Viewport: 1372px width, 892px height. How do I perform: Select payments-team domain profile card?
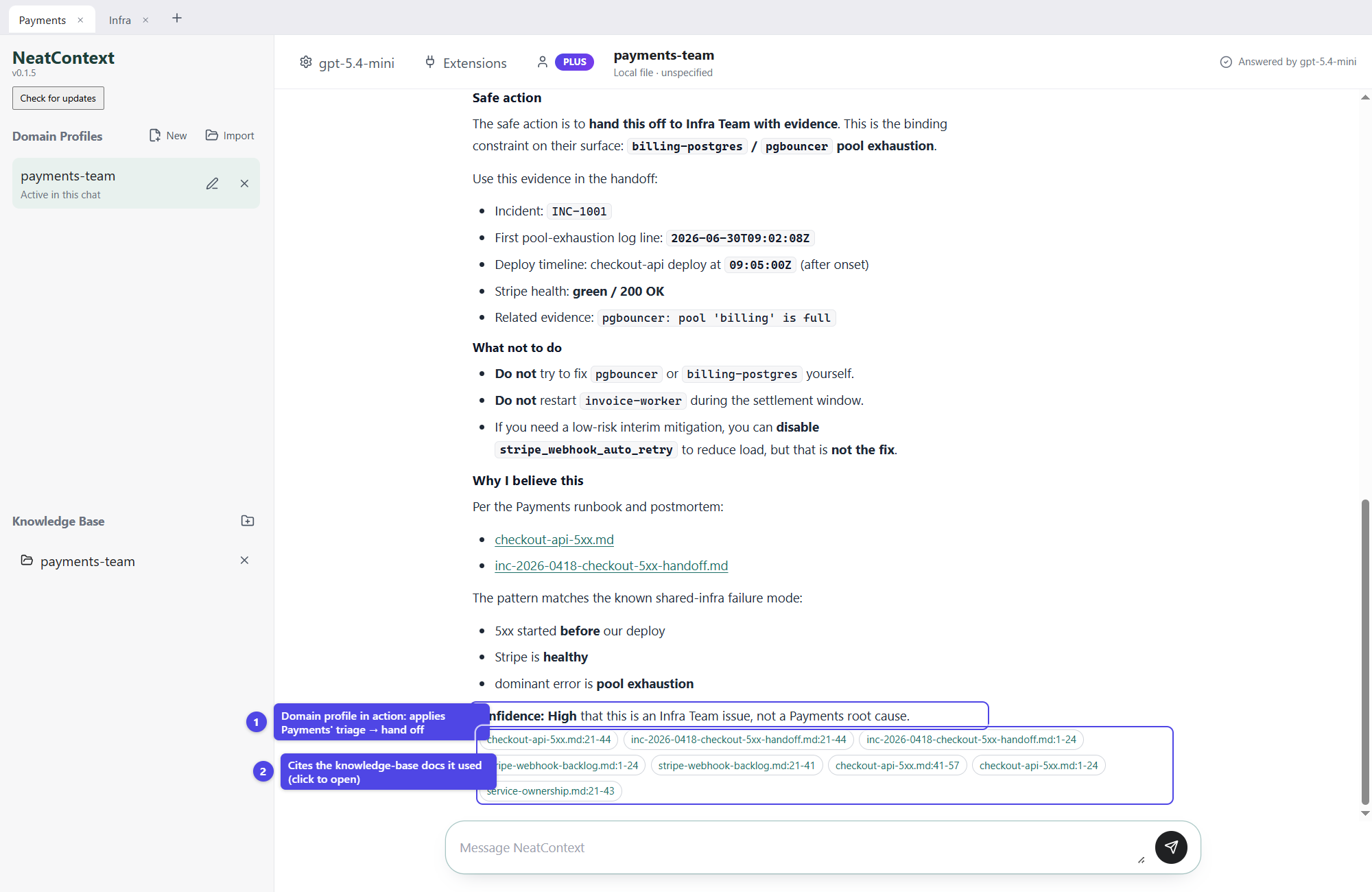(x=136, y=184)
